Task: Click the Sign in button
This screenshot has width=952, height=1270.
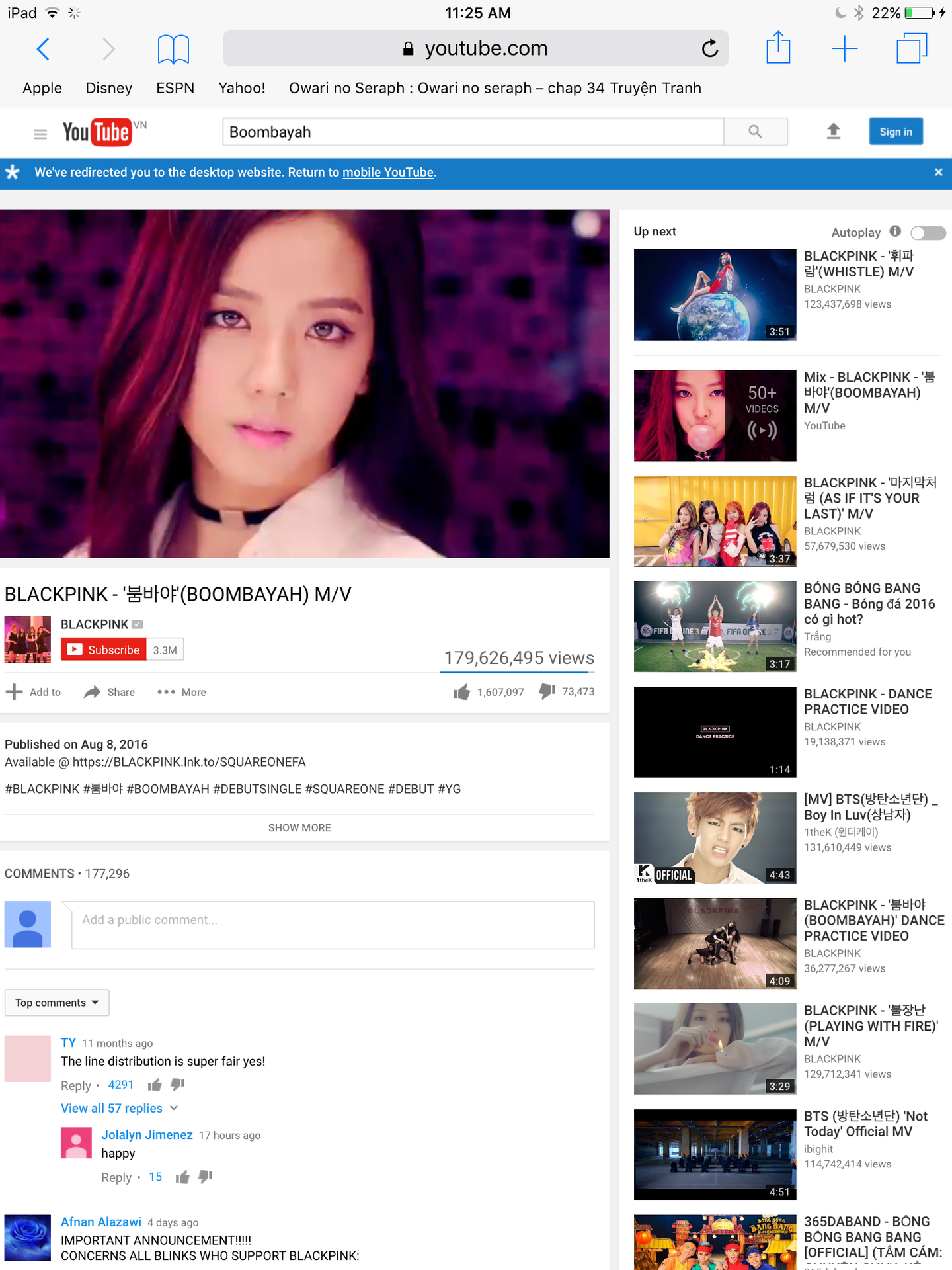Action: point(895,132)
